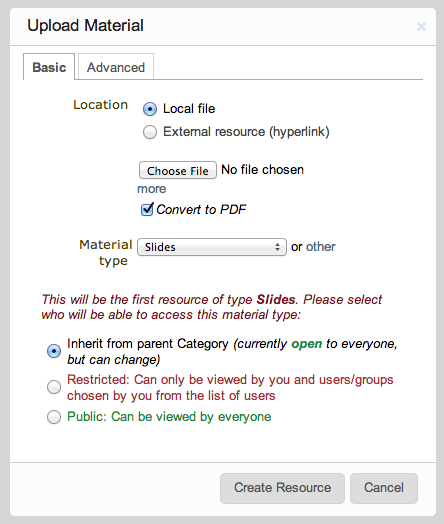
Task: Choose the Public access radio button
Action: pyautogui.click(x=54, y=417)
